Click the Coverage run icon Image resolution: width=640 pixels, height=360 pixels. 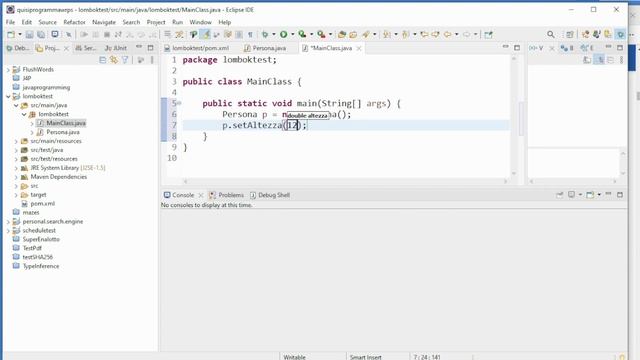pos(302,35)
